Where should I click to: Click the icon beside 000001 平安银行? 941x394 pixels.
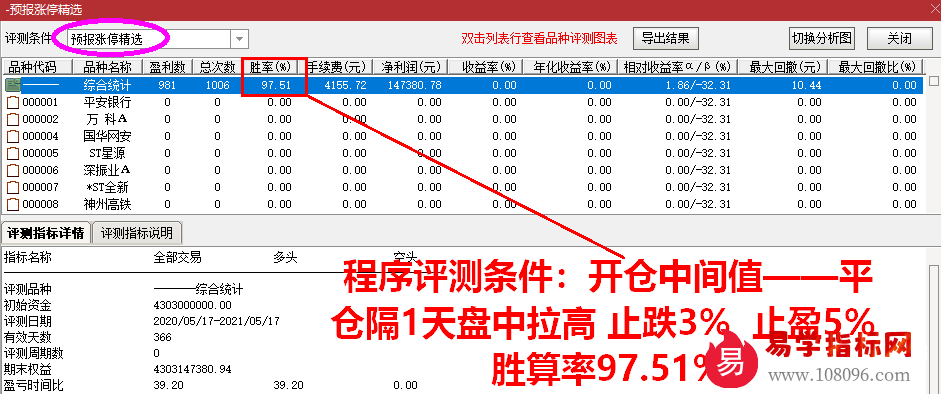pos(12,103)
